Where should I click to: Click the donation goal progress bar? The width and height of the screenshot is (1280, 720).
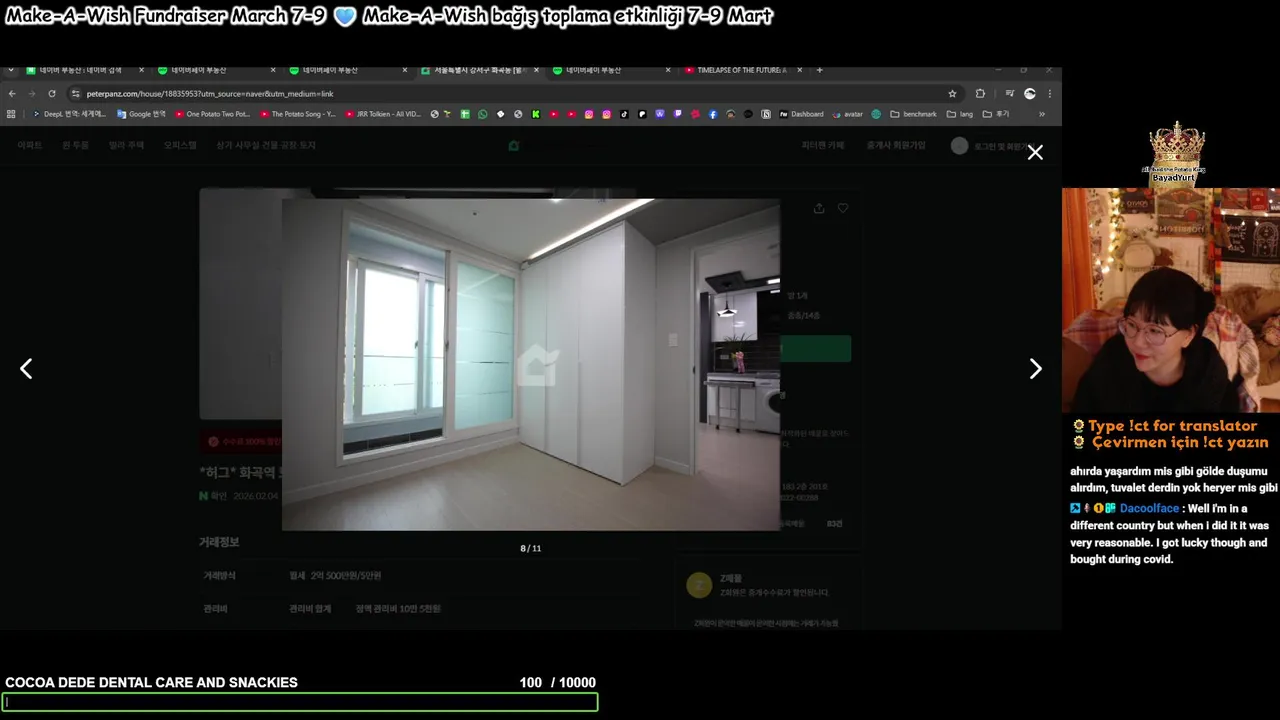pyautogui.click(x=300, y=702)
